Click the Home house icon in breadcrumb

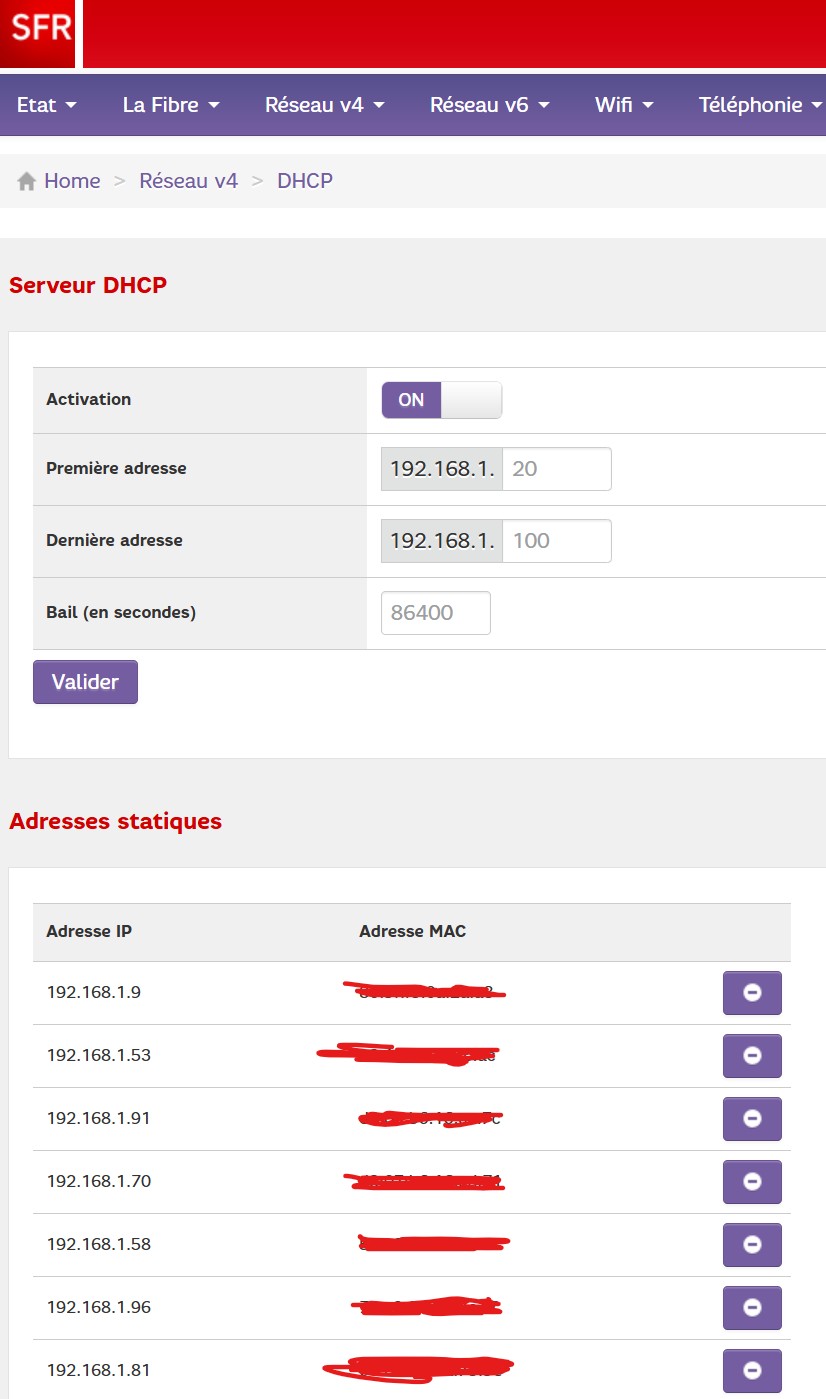[27, 182]
